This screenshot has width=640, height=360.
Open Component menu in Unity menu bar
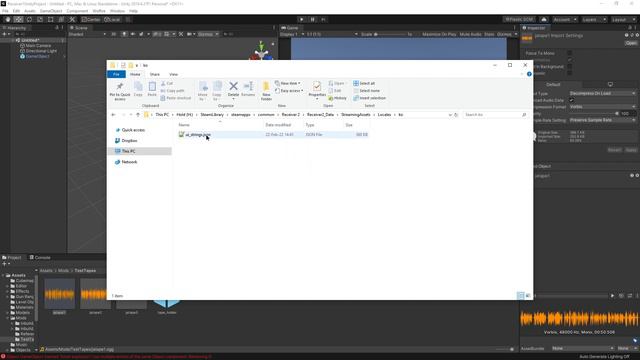(x=77, y=11)
